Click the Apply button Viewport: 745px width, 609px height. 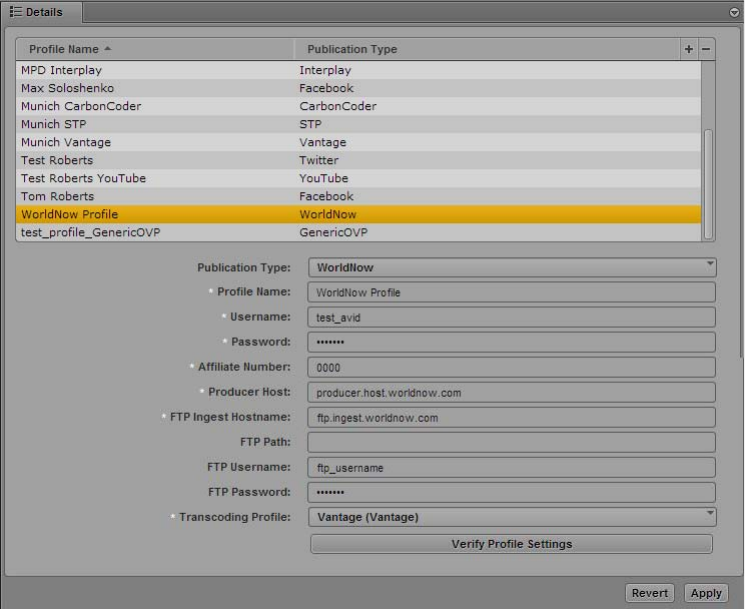pos(706,593)
